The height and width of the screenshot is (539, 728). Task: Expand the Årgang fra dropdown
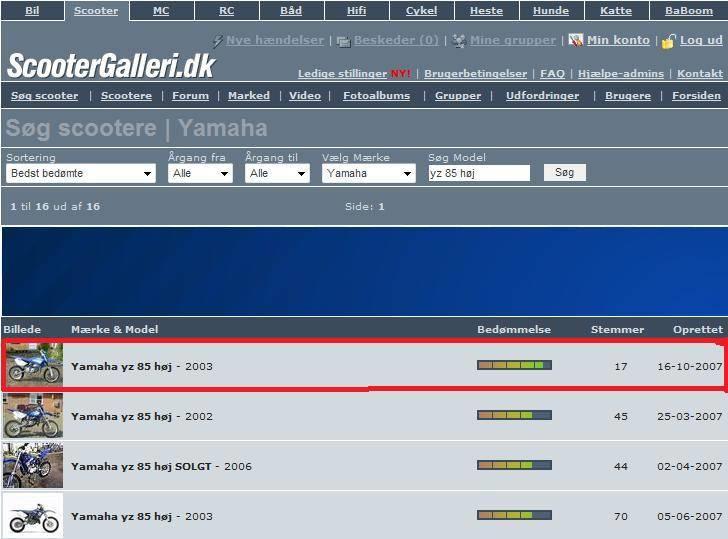[200, 173]
